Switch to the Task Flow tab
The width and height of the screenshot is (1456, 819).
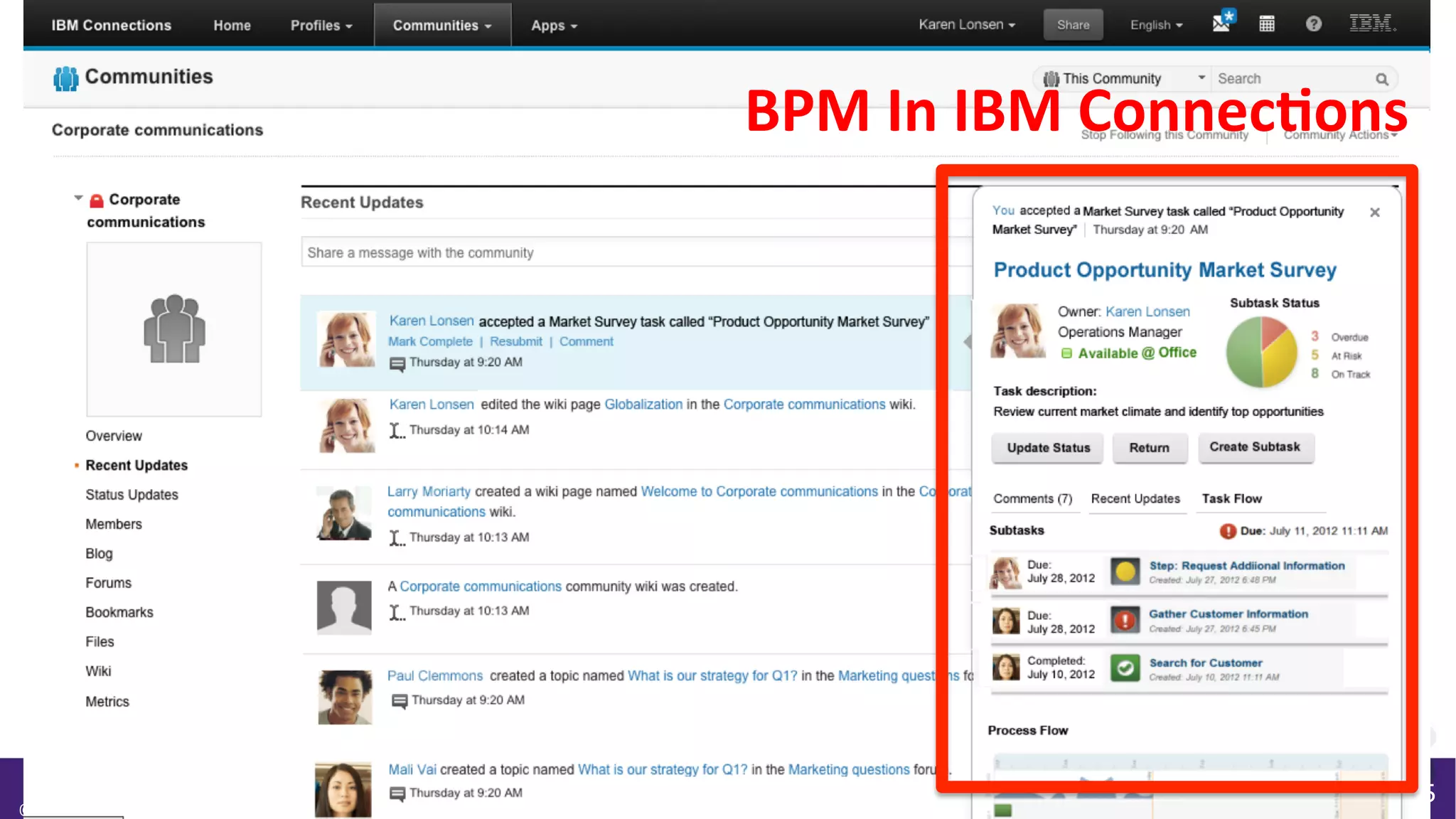(x=1231, y=498)
